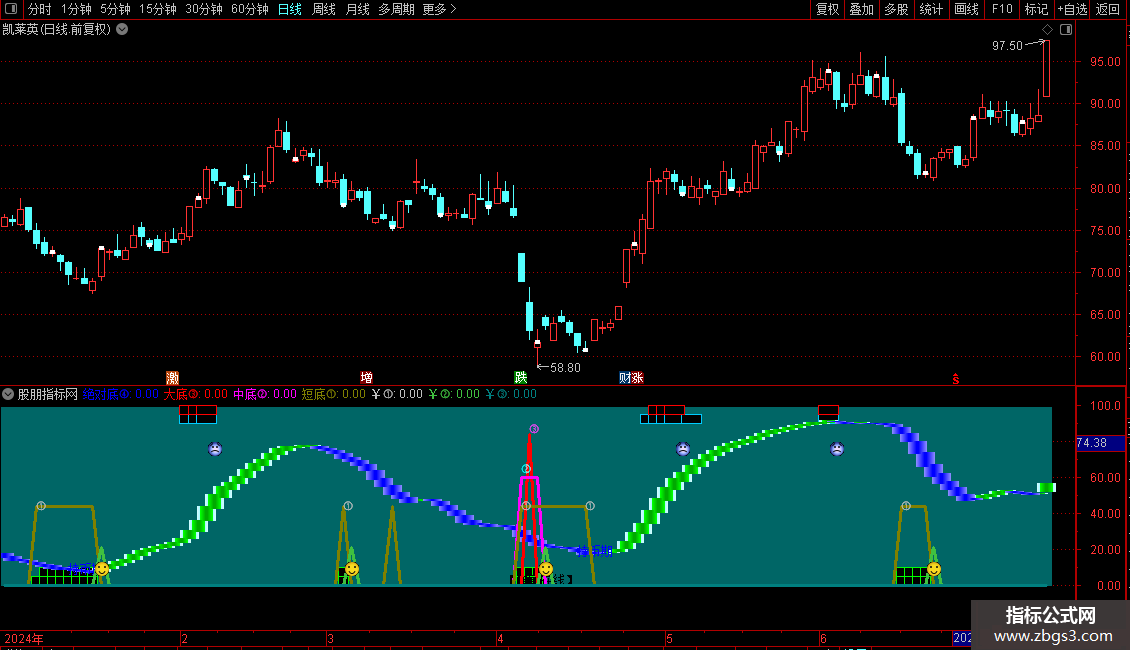Screen dimensions: 1130x650
Task: Click the 激 event marker icon
Action: point(172,378)
